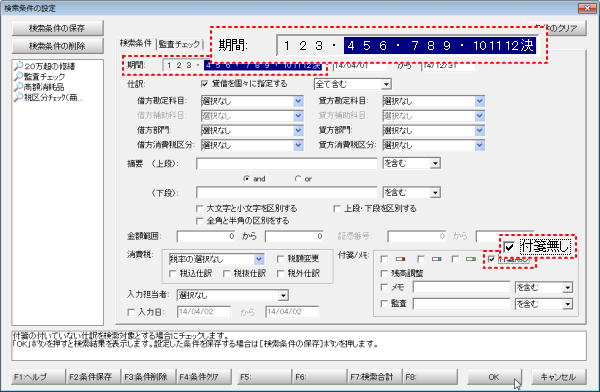
Task: Check the 税額変更 box
Action: point(280,259)
